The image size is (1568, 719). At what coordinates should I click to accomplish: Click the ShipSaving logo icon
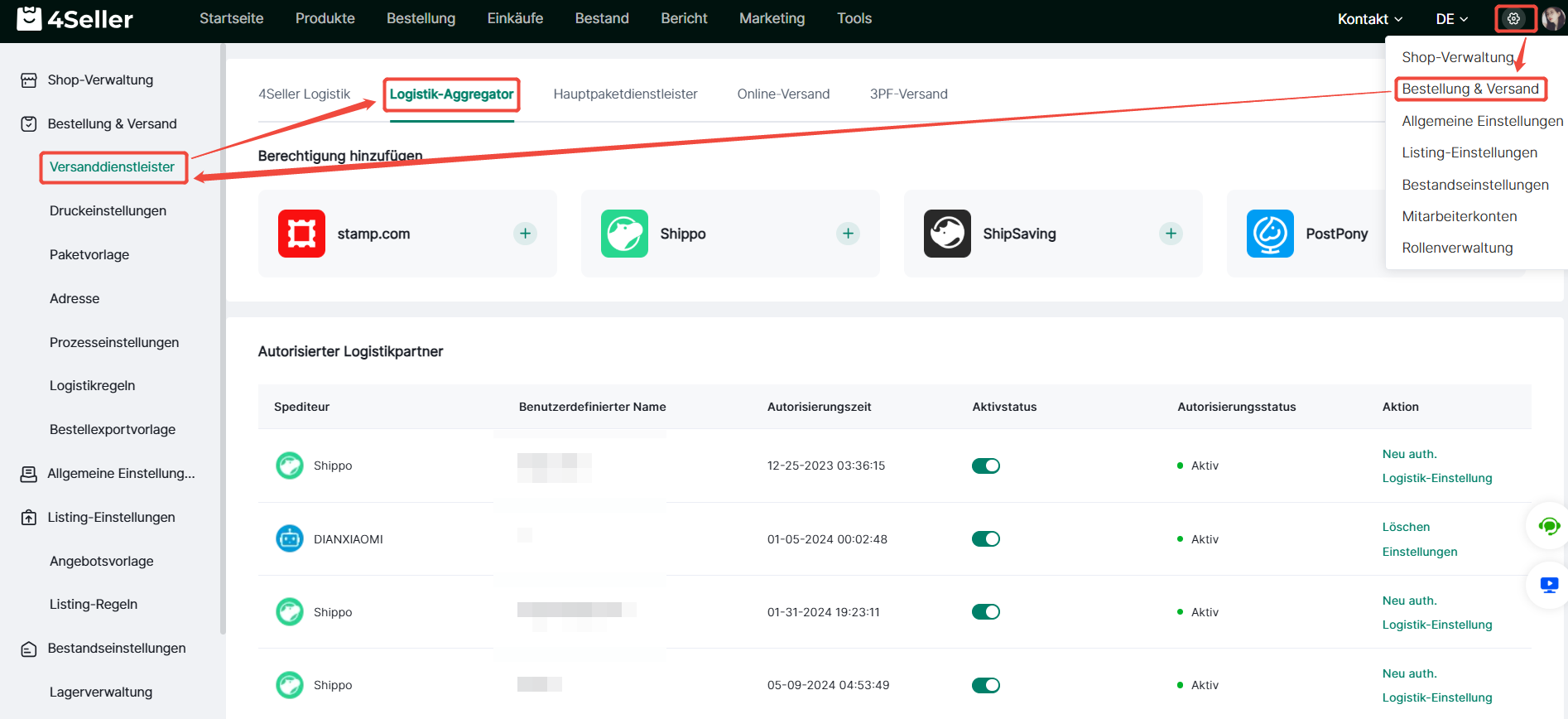947,234
